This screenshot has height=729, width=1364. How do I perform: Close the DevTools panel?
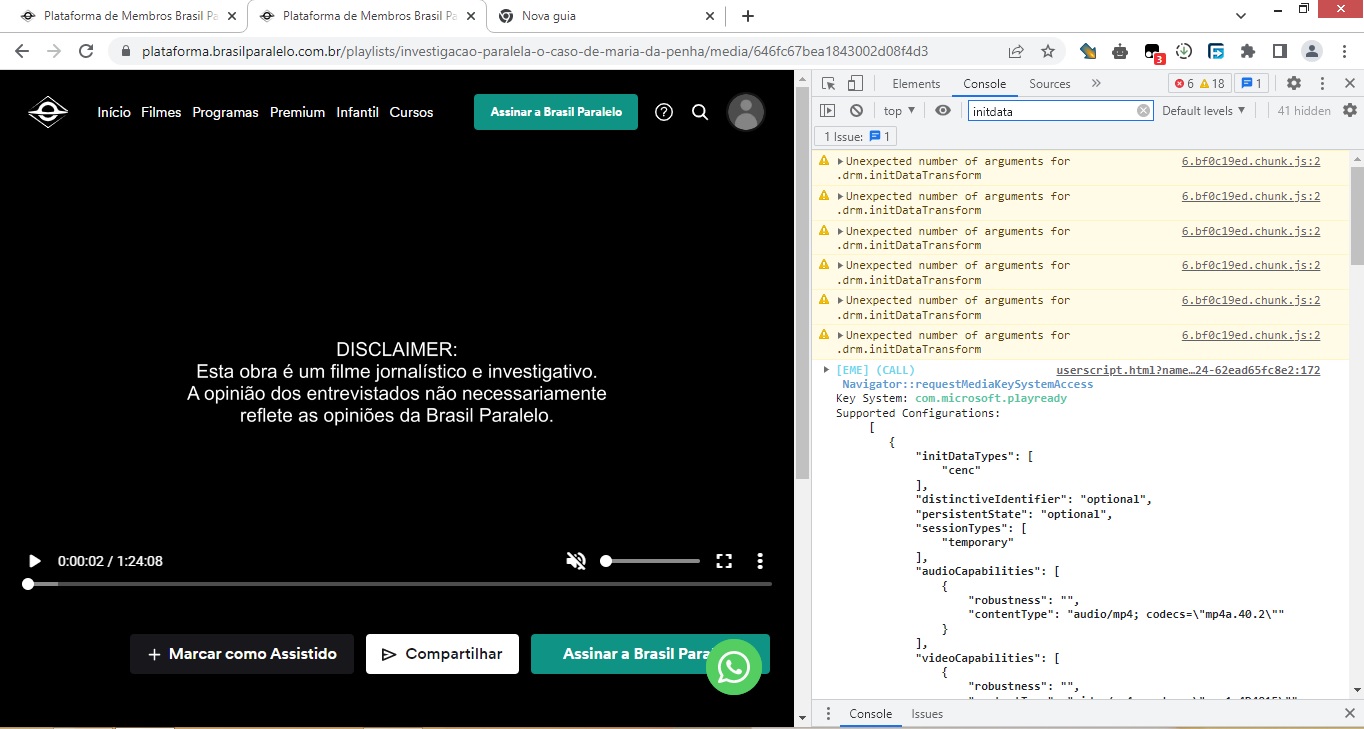1349,84
